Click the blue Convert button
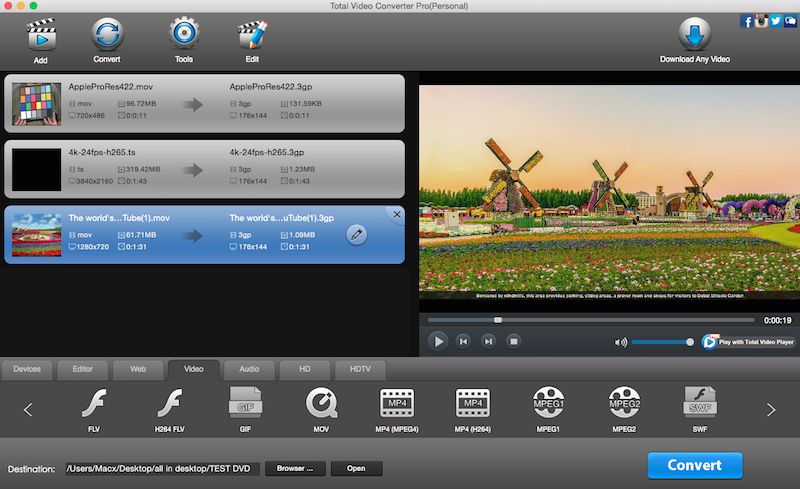The image size is (800, 489). coord(695,466)
